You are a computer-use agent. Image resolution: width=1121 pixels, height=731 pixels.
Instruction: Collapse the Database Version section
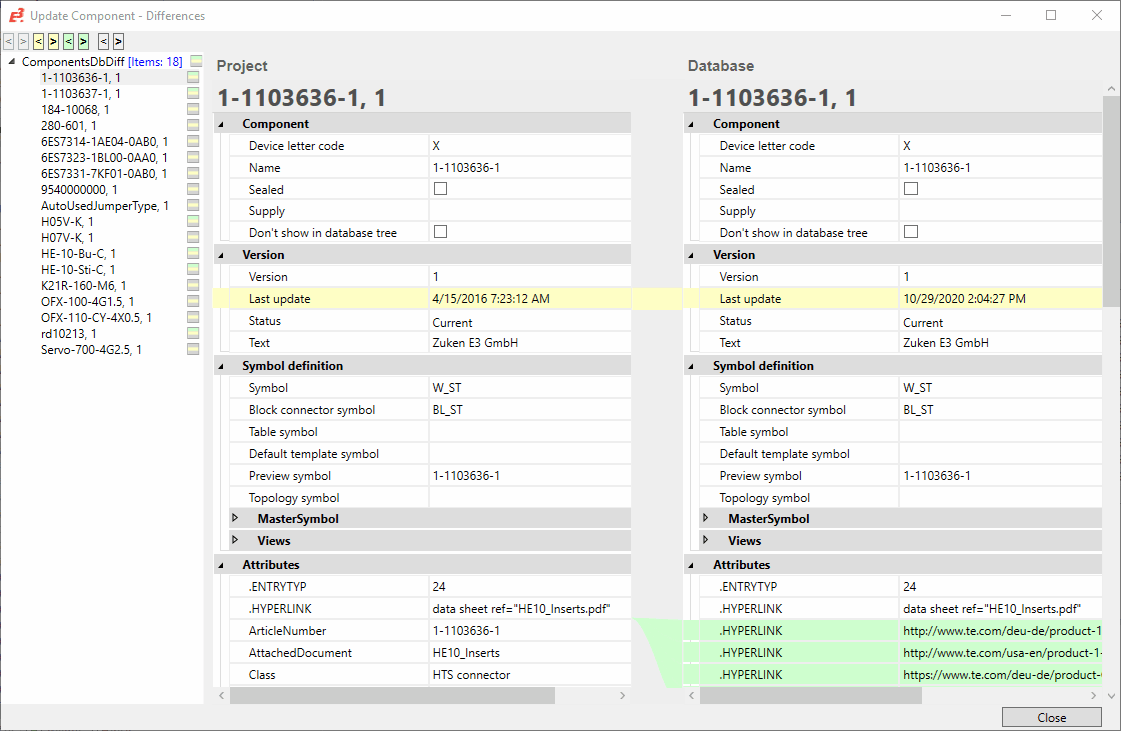691,255
